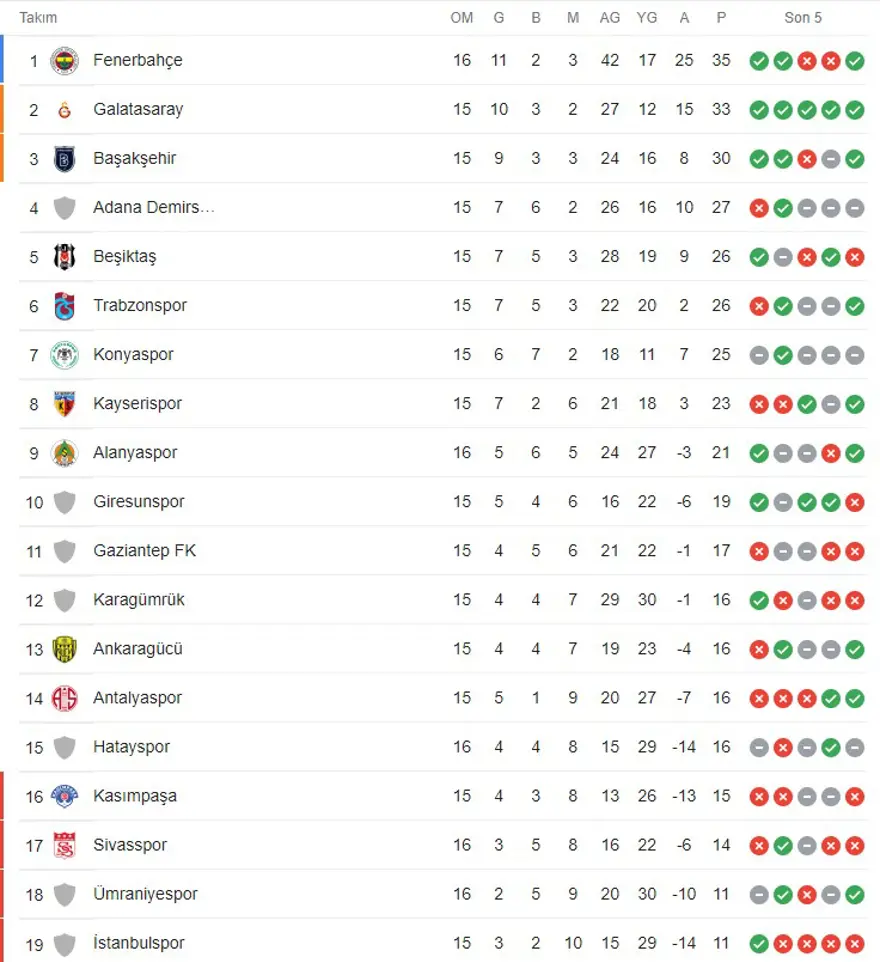Image resolution: width=880 pixels, height=962 pixels.
Task: Click the Konyaspor club badge
Action: (65, 354)
